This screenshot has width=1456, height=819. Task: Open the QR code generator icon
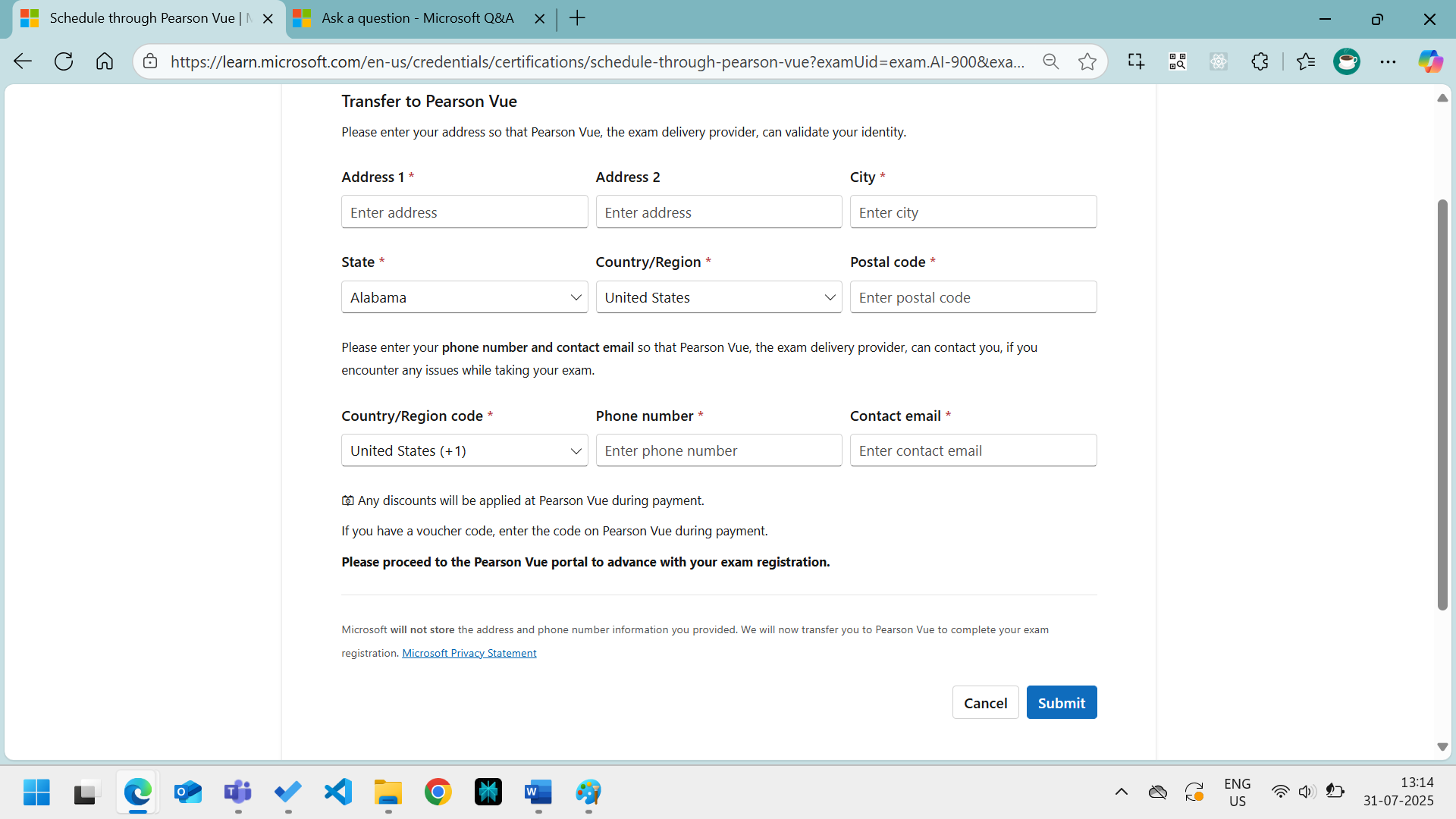[x=1177, y=61]
